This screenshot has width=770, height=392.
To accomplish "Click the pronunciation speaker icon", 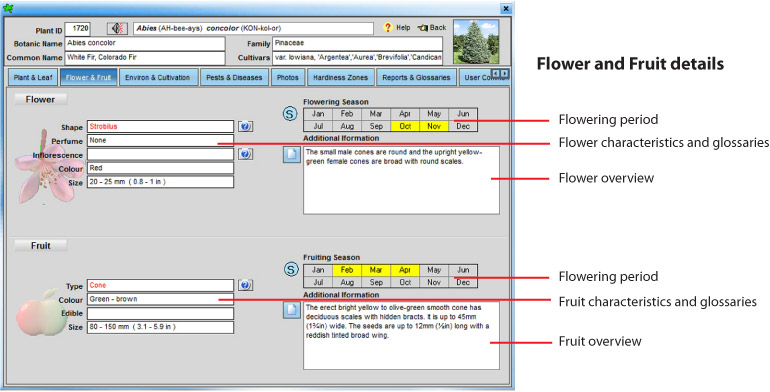I will 117,28.
